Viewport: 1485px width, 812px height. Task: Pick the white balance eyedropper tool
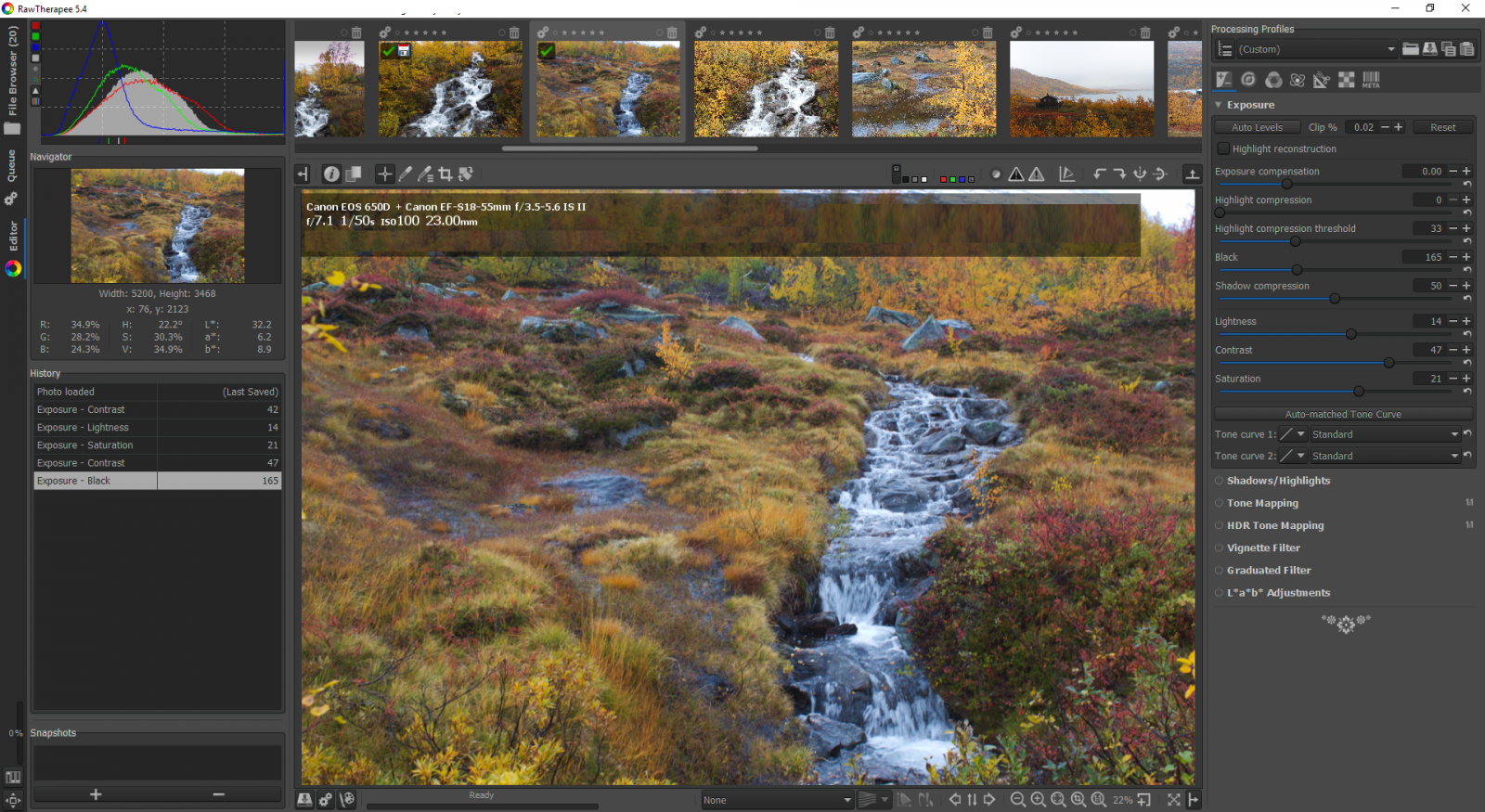pyautogui.click(x=406, y=174)
